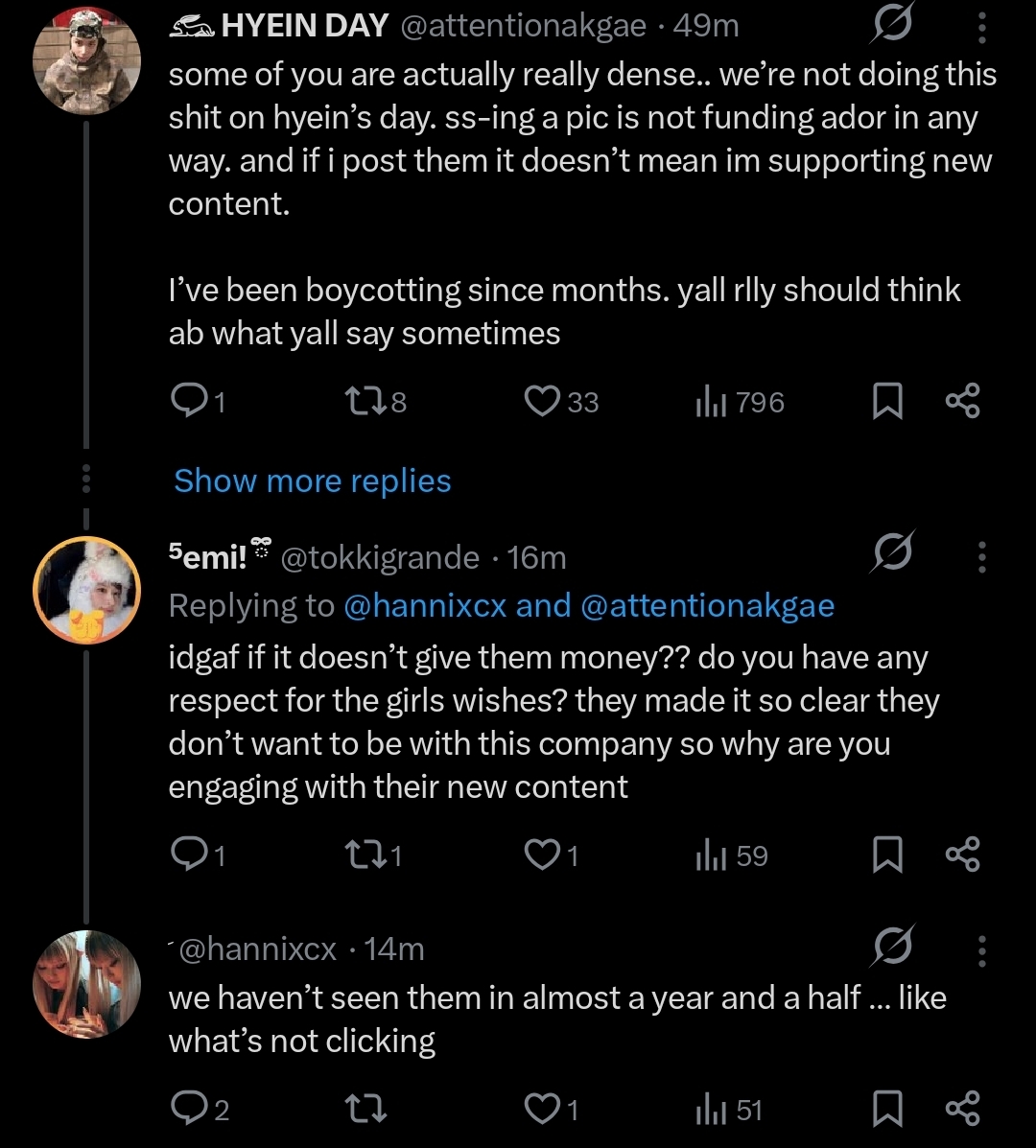Screen dimensions: 1036x1148
Task: Bookmark the hannixcx reply
Action: [x=887, y=1110]
